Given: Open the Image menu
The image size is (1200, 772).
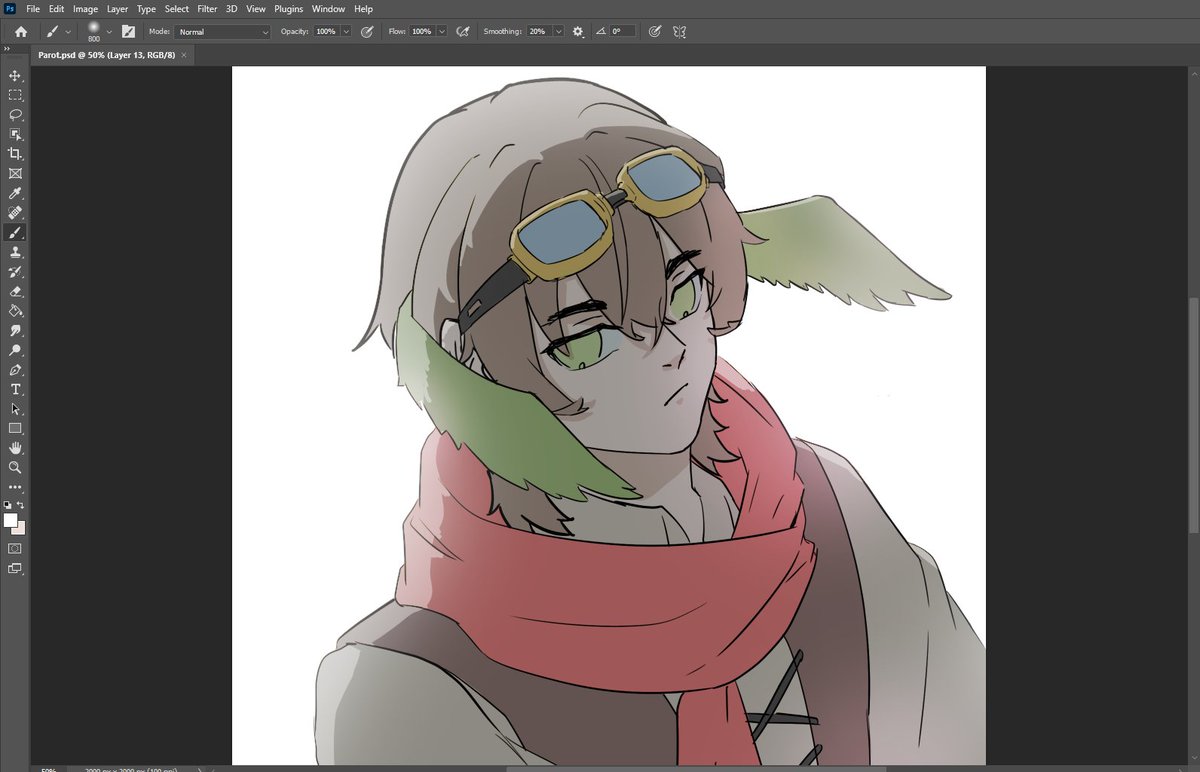Looking at the screenshot, I should (x=85, y=9).
